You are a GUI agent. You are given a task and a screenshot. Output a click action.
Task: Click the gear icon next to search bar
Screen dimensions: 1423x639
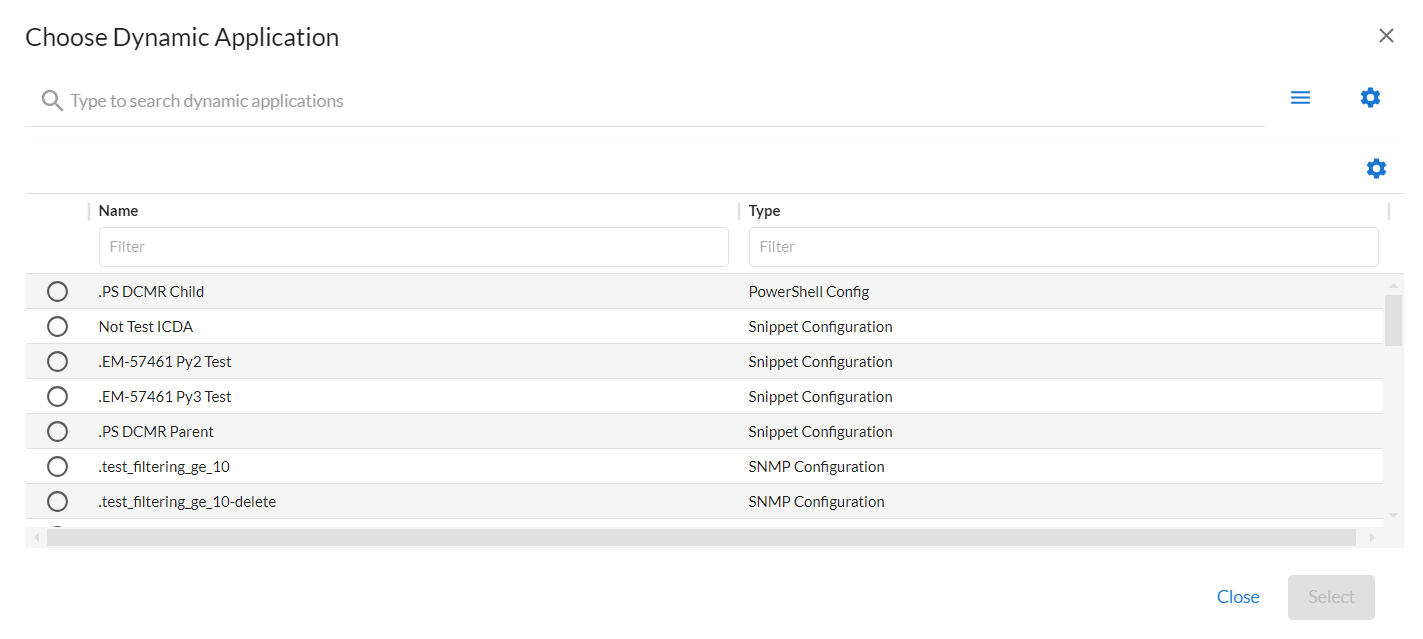[1370, 98]
